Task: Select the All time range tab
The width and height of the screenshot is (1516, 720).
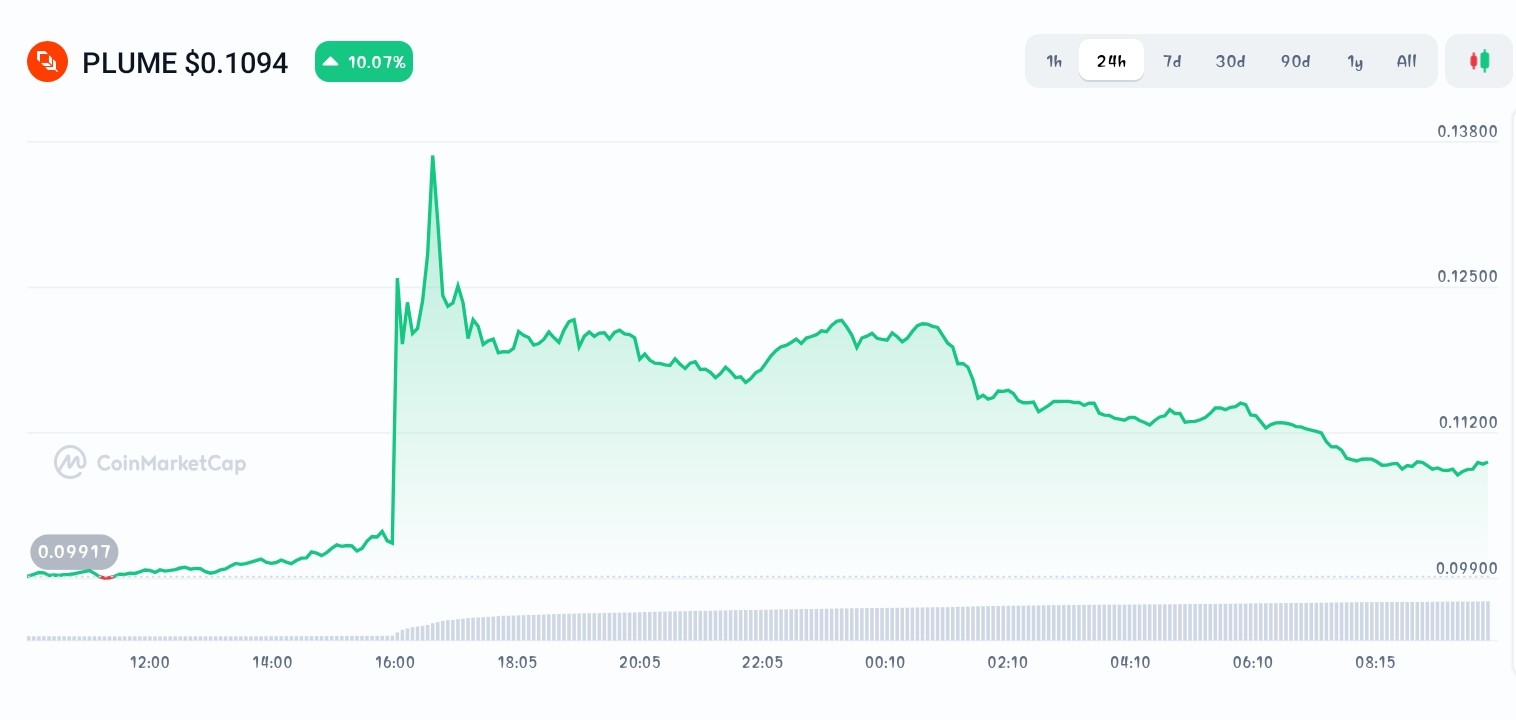Action: (1407, 61)
